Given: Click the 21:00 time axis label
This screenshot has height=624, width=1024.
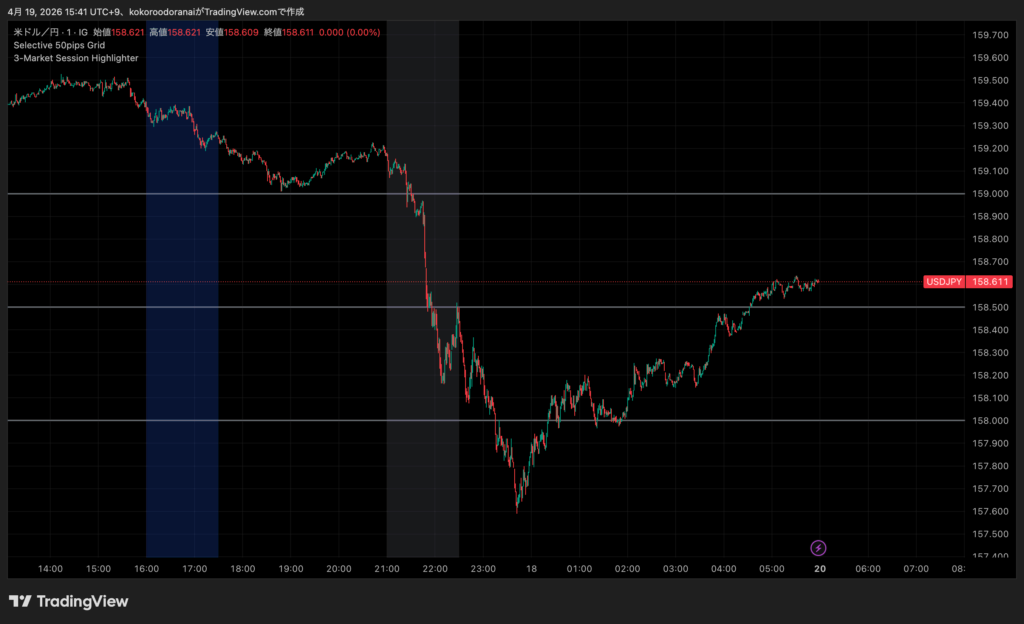Looking at the screenshot, I should (386, 568).
